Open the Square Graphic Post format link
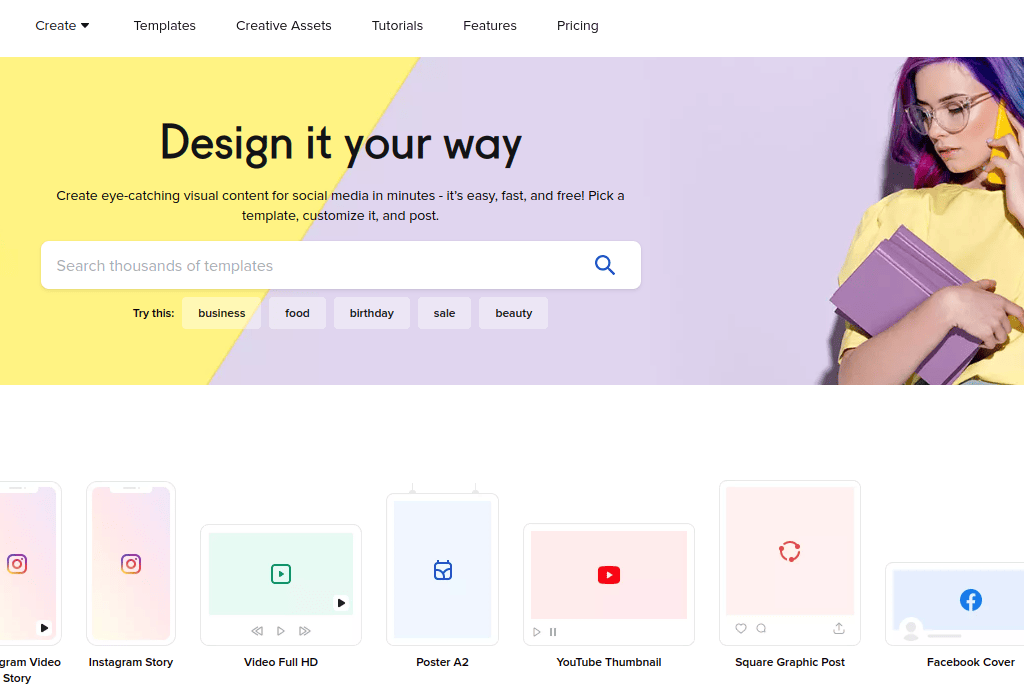The image size is (1024, 689). pyautogui.click(x=790, y=662)
